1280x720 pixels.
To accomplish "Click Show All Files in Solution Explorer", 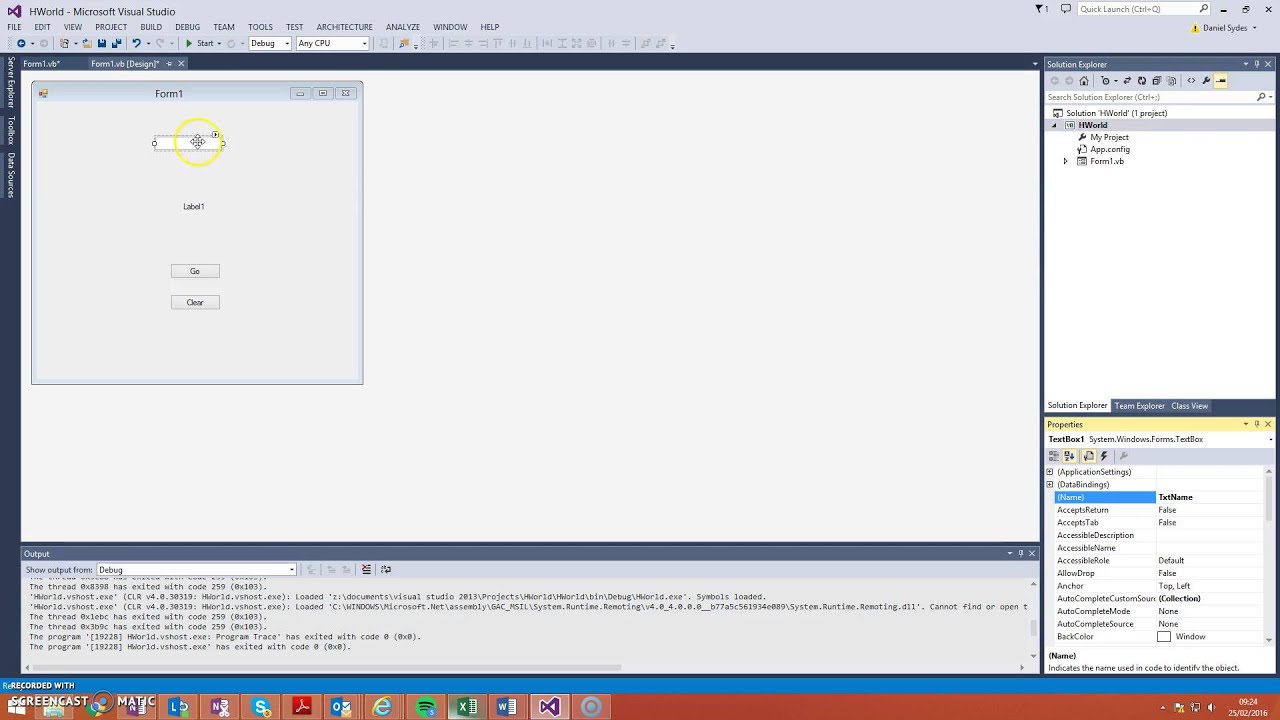I will click(1171, 81).
